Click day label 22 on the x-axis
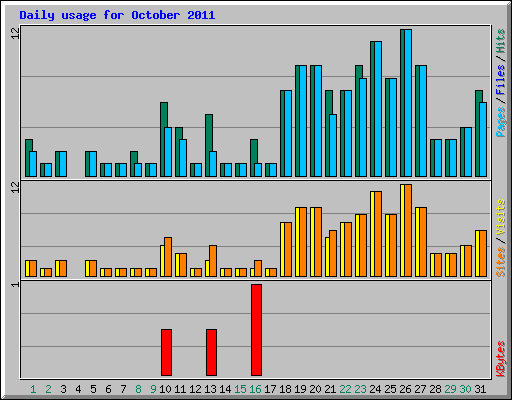The width and height of the screenshot is (512, 400). [x=345, y=389]
